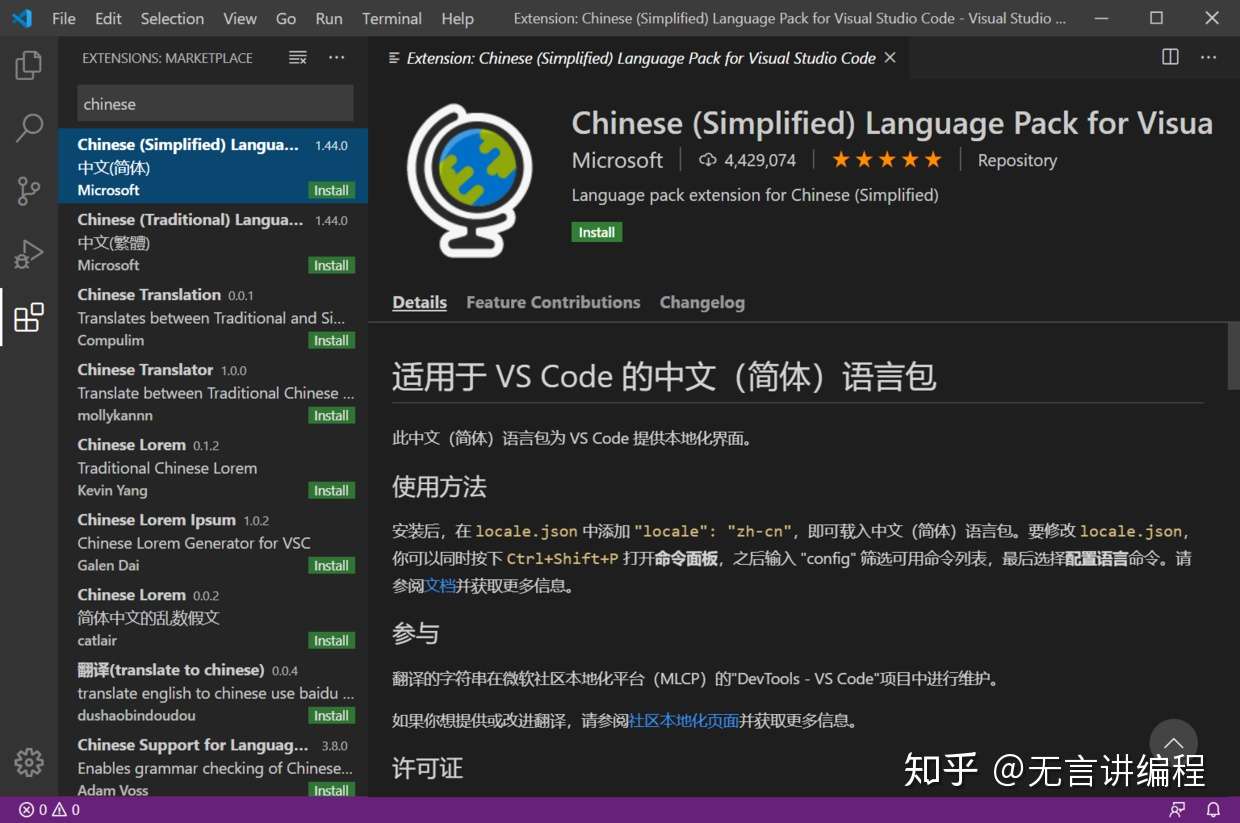This screenshot has height=823, width=1240.
Task: Open the Extensions panel More Actions ellipsis
Action: click(x=337, y=58)
